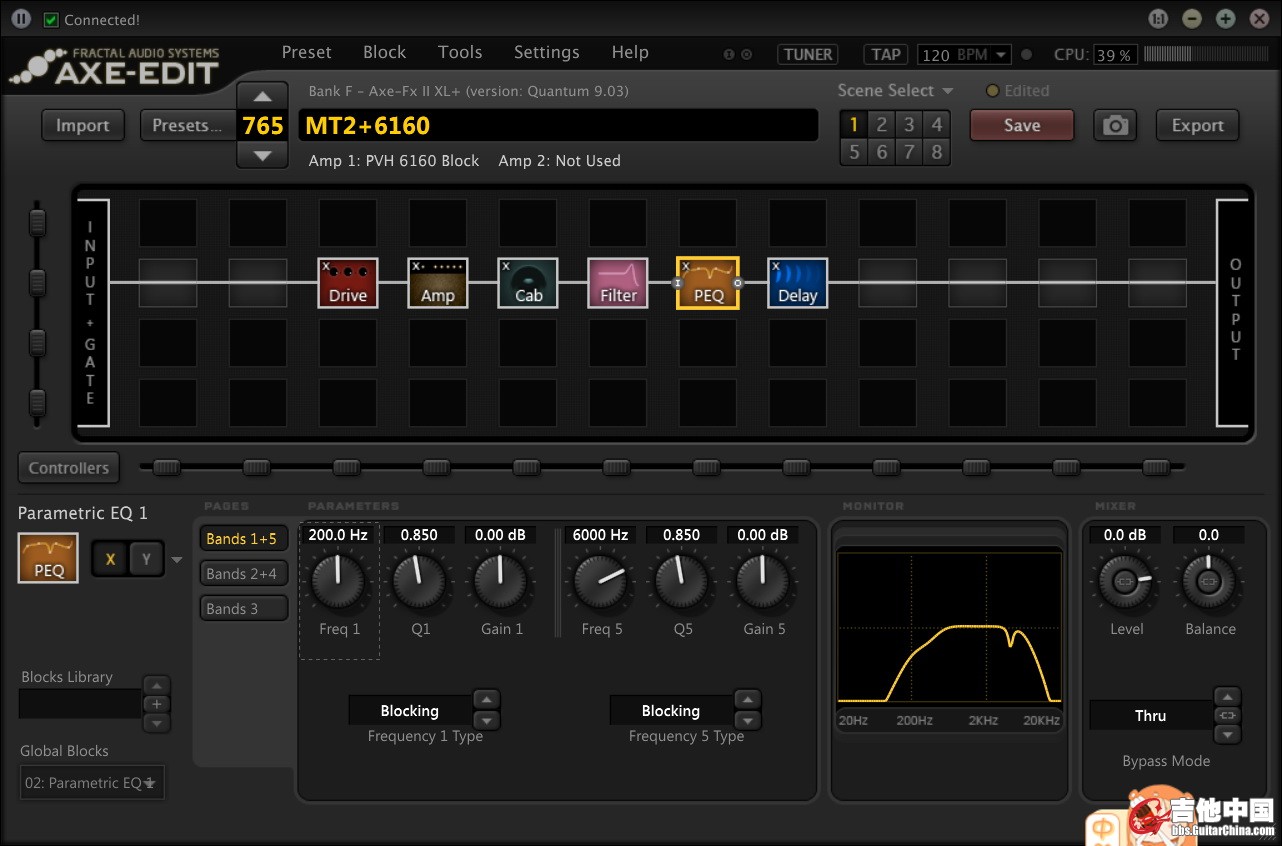This screenshot has height=846, width=1282.
Task: Step Frequency 1 Type down
Action: (486, 720)
